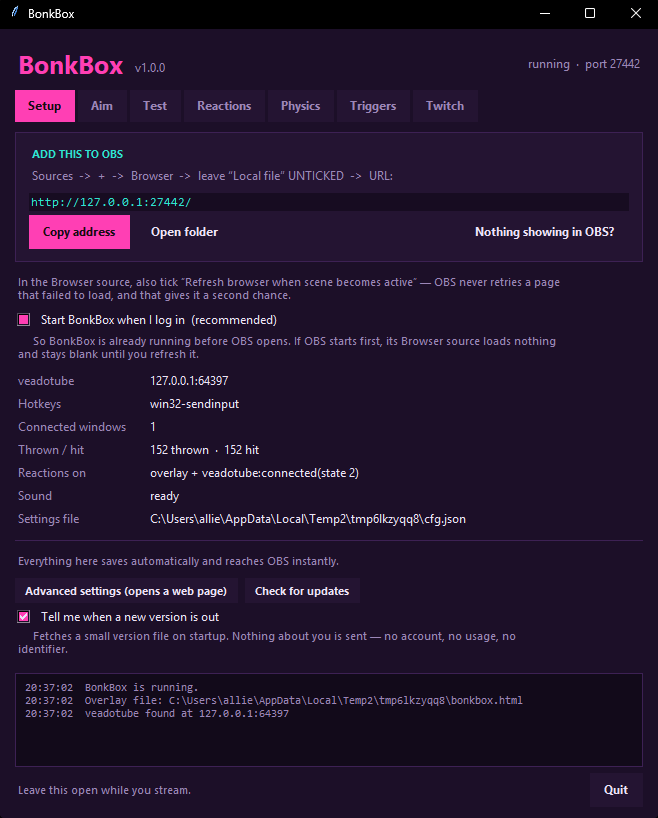Click 'Leave this open while you stream.' text

tap(104, 790)
